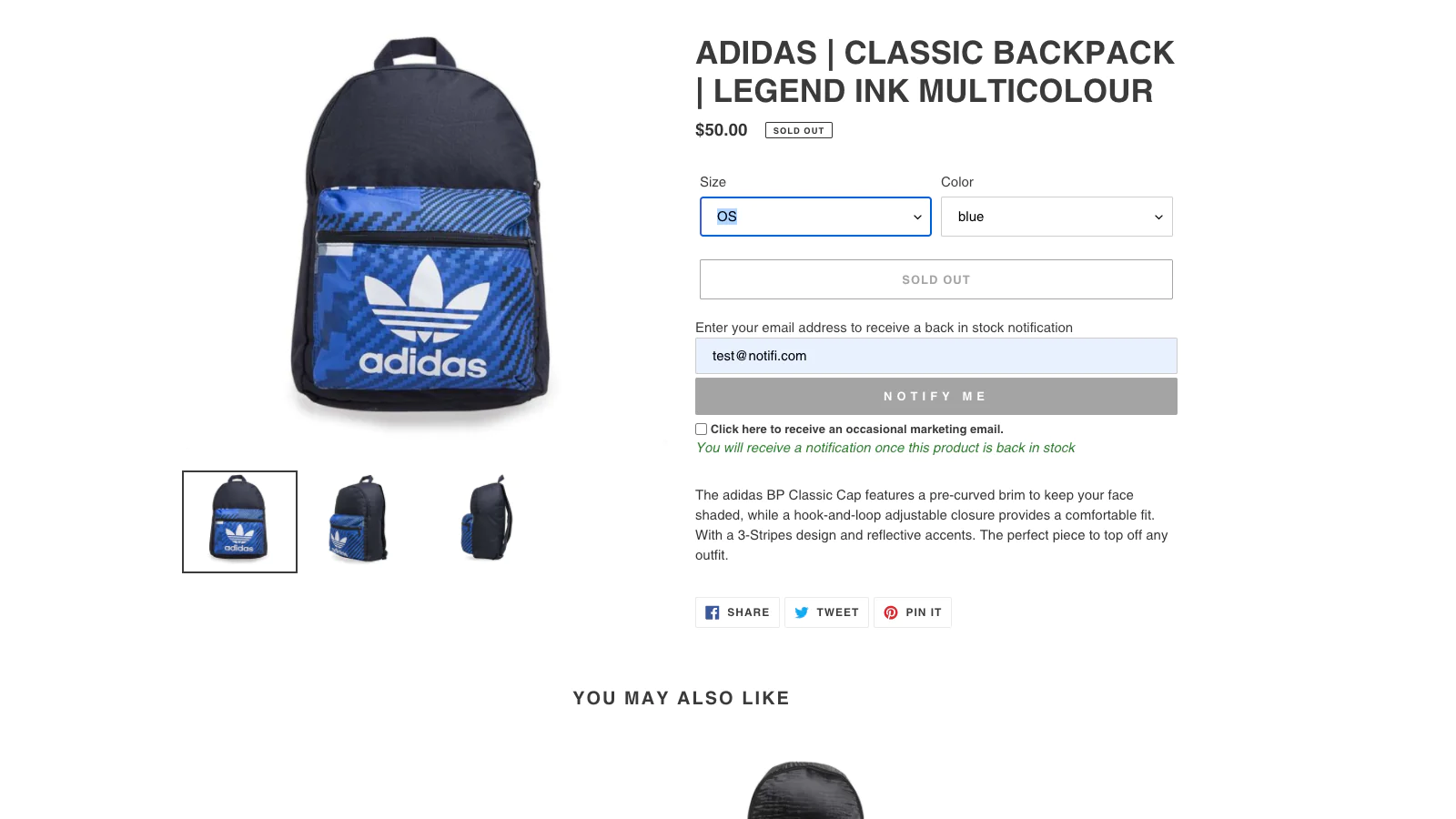The height and width of the screenshot is (819, 1456).
Task: Open the Size dropdown showing OS
Action: click(x=814, y=217)
